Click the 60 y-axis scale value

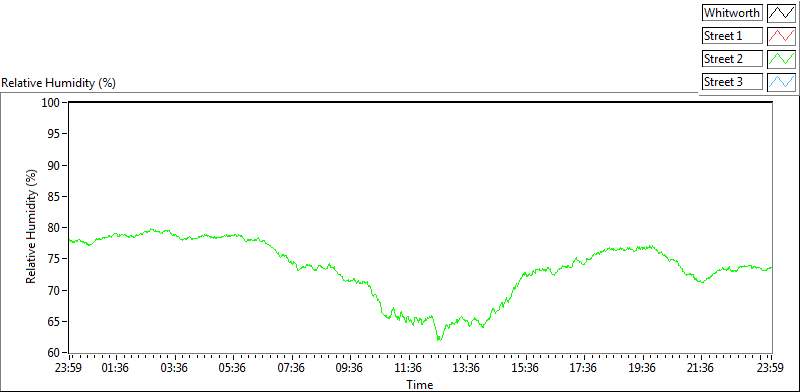55,353
